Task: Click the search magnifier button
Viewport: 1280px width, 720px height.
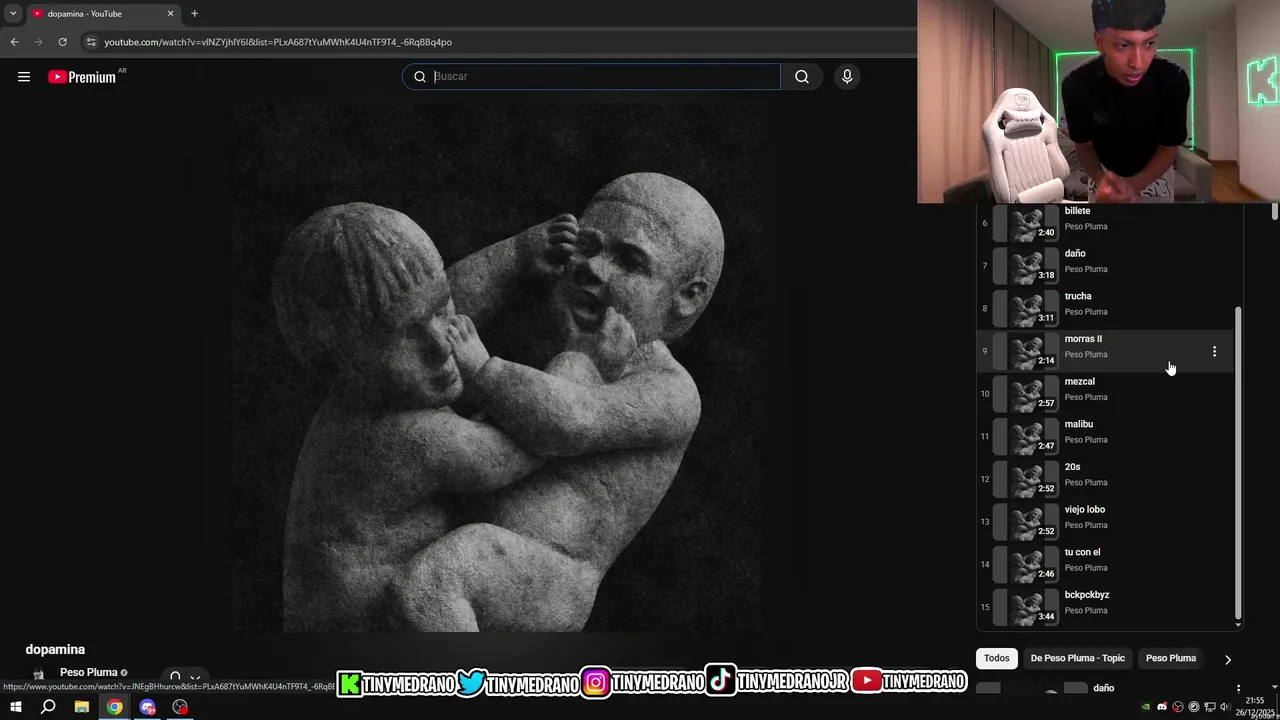Action: point(802,76)
